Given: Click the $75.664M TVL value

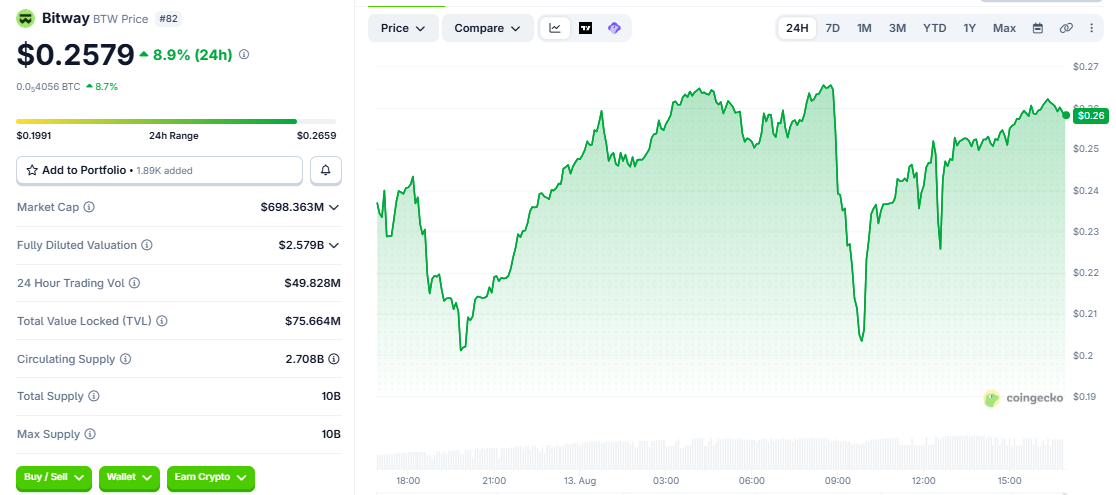Looking at the screenshot, I should point(312,321).
